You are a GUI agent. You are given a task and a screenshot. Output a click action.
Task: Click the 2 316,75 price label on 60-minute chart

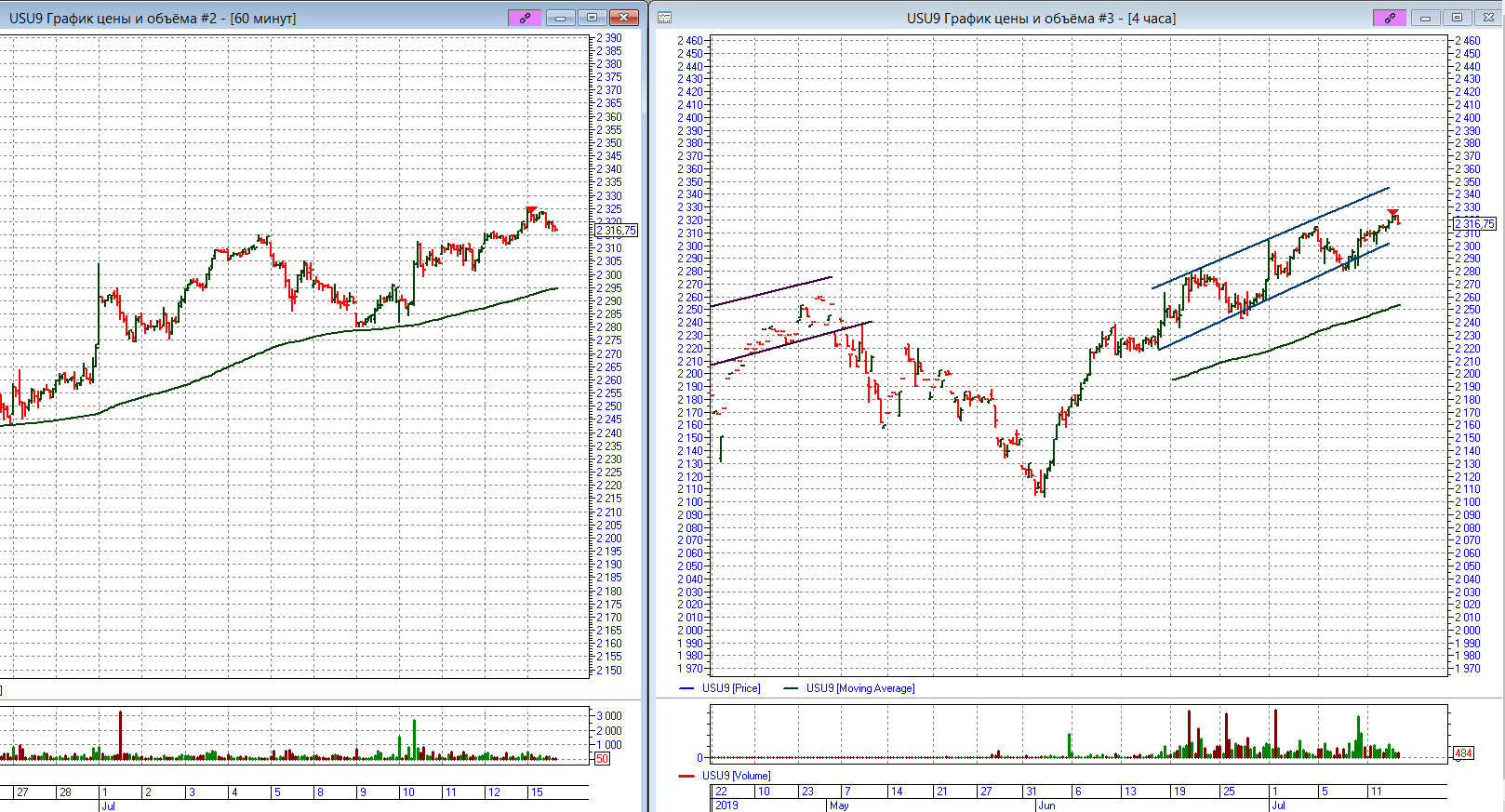pyautogui.click(x=616, y=231)
